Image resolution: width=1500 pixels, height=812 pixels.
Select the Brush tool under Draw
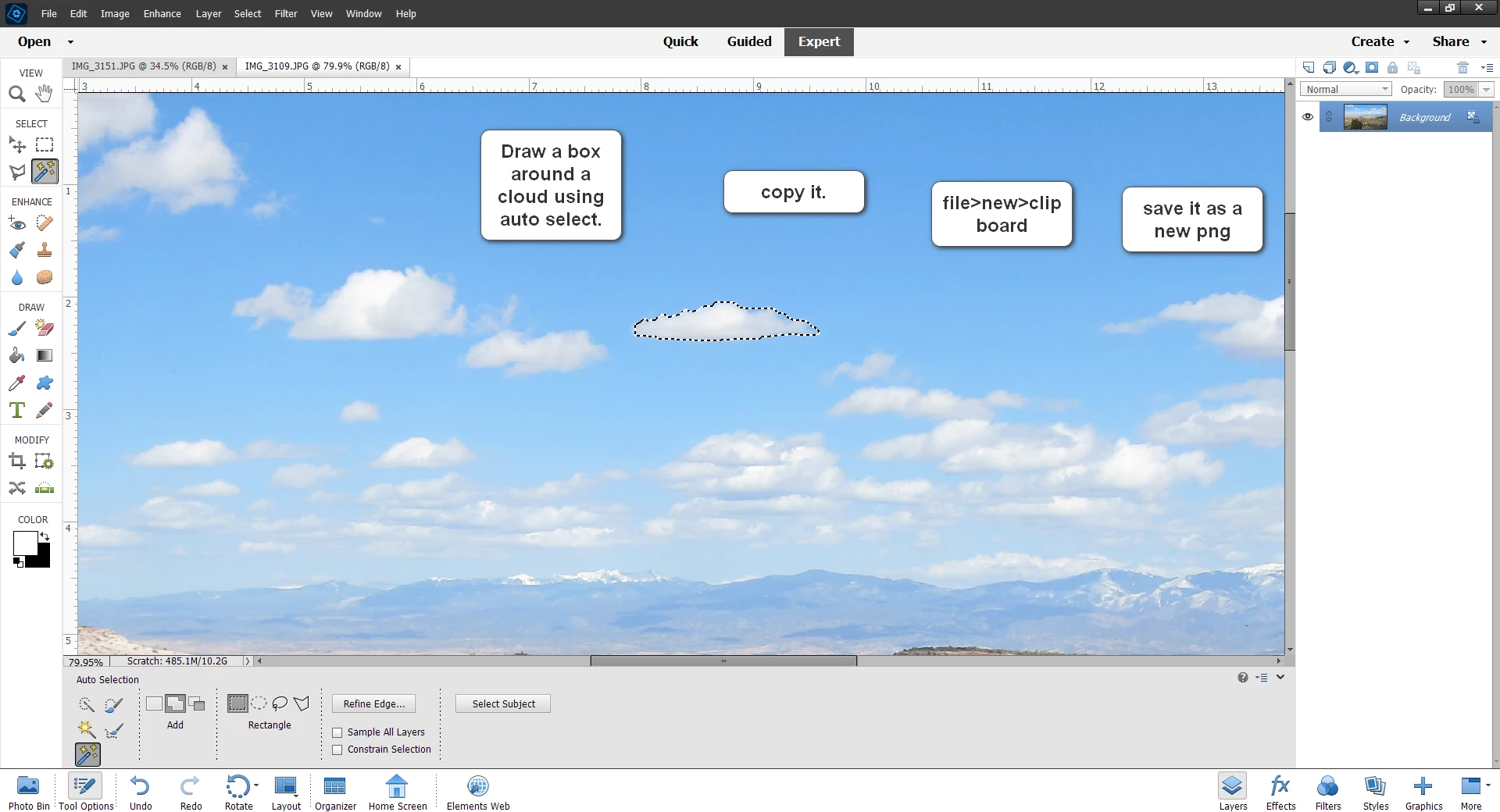pyautogui.click(x=17, y=329)
